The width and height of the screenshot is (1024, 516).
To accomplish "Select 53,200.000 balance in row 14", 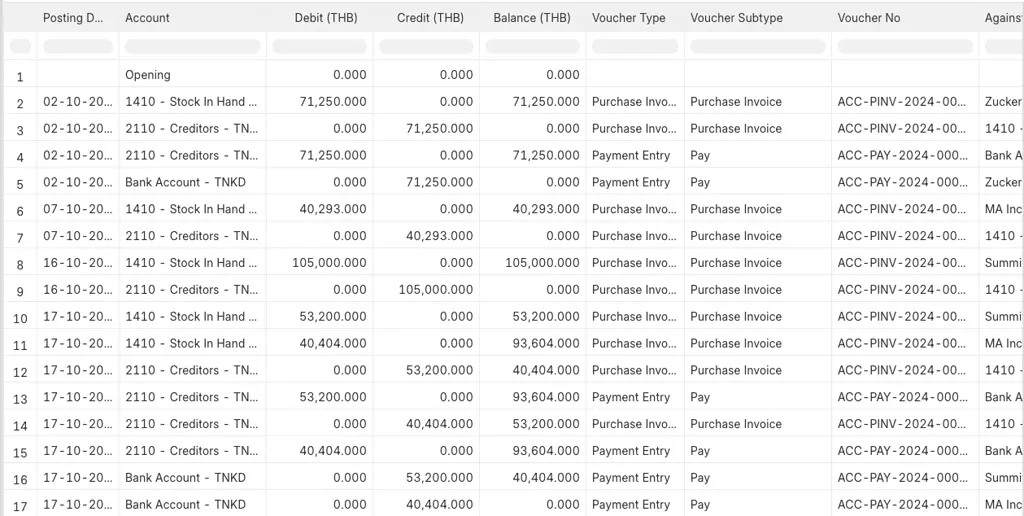I will point(546,423).
